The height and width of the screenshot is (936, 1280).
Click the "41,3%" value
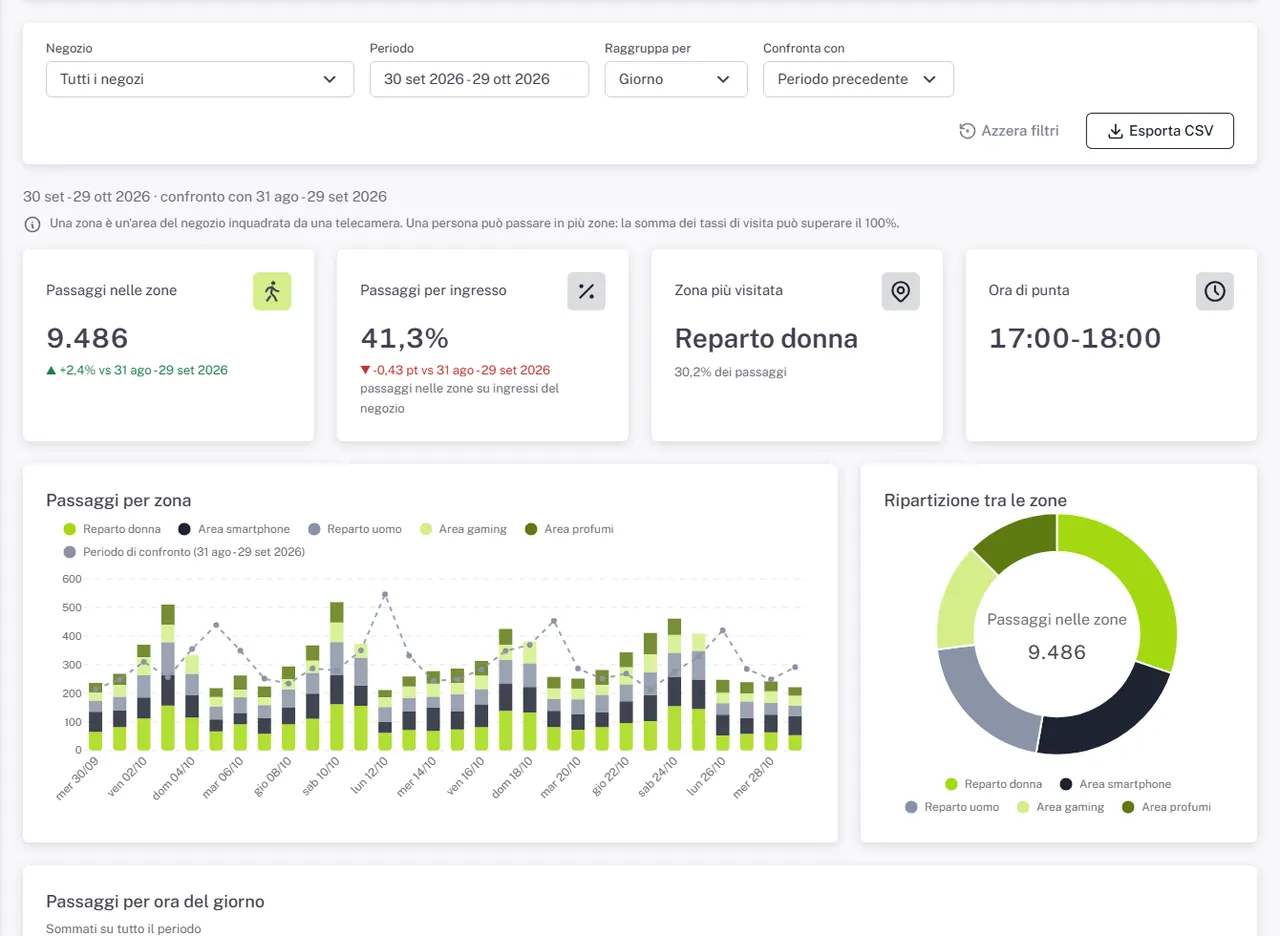coord(404,338)
